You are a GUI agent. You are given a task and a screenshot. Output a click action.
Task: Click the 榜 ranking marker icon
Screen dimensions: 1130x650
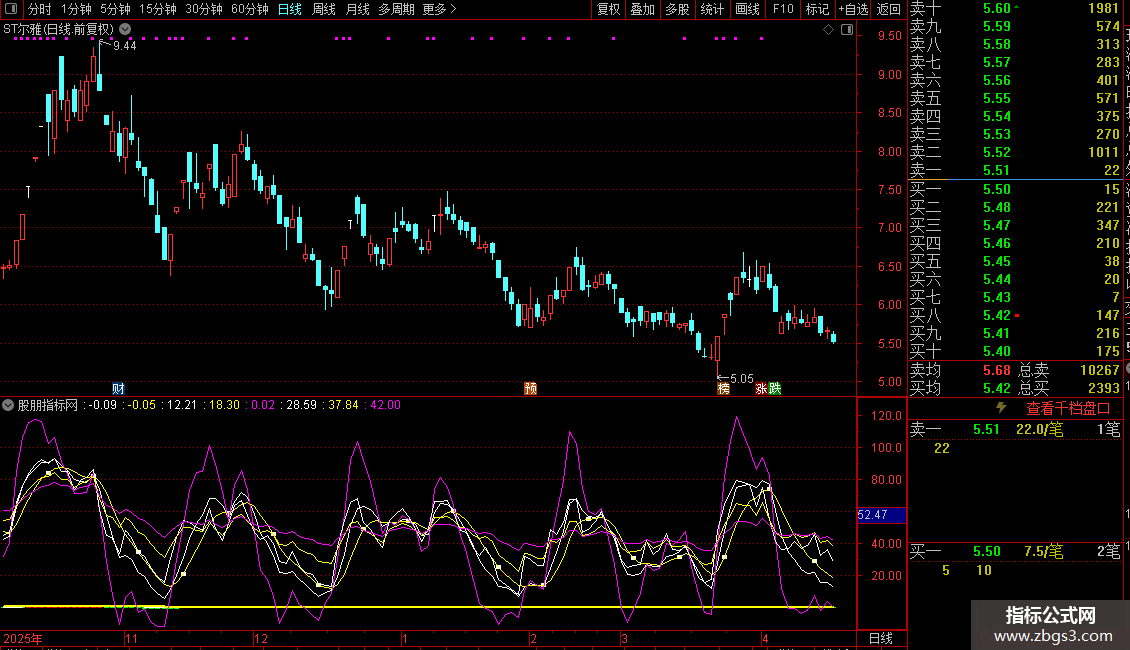pos(723,388)
